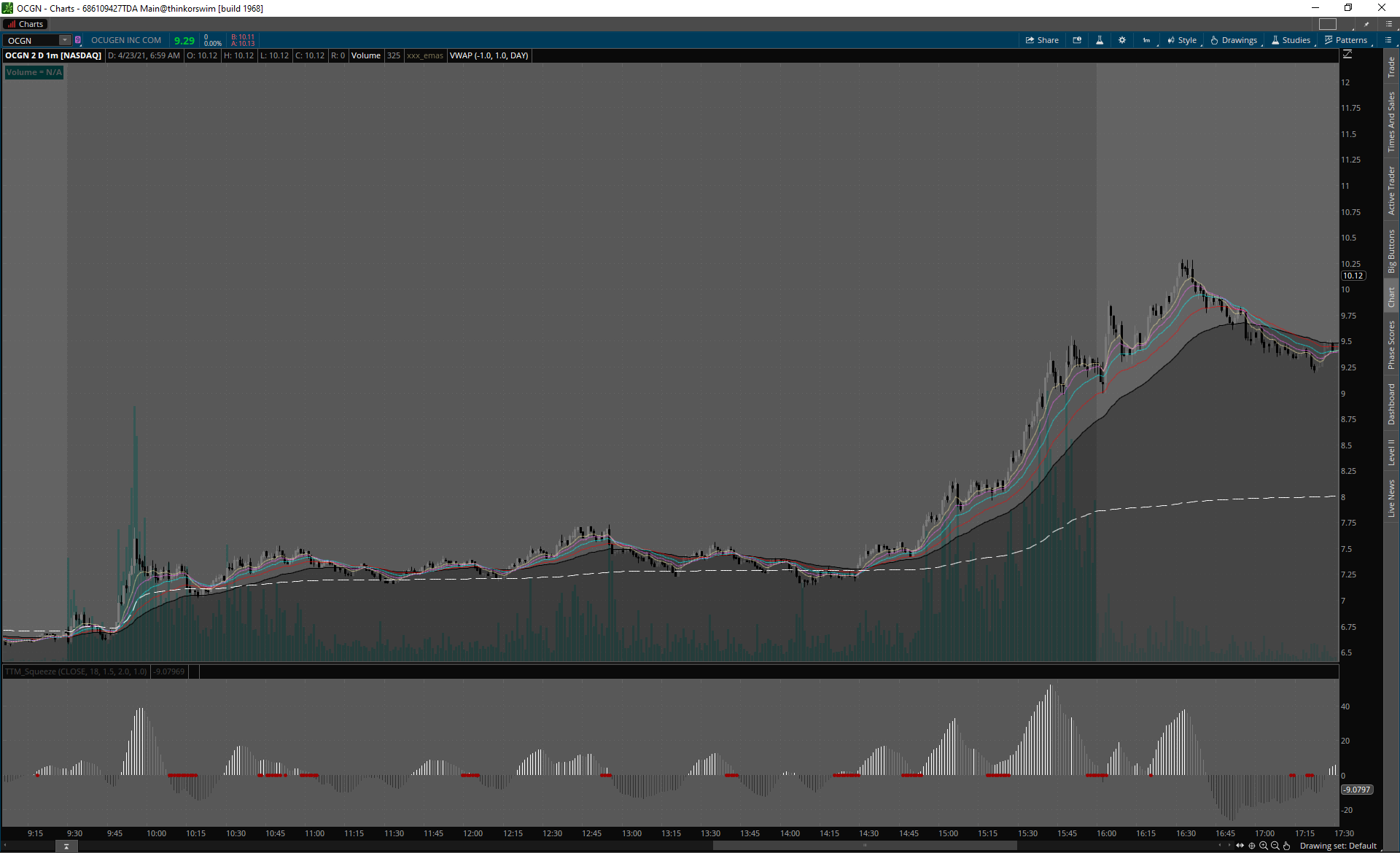1400x853 pixels.
Task: Click the chart alert icon next to Share
Action: 1077,40
